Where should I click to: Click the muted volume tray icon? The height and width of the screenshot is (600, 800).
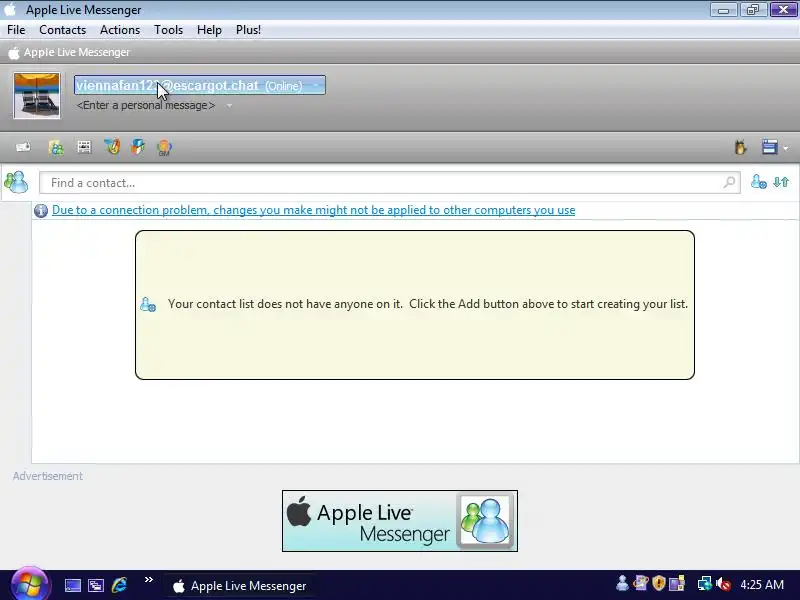point(723,583)
